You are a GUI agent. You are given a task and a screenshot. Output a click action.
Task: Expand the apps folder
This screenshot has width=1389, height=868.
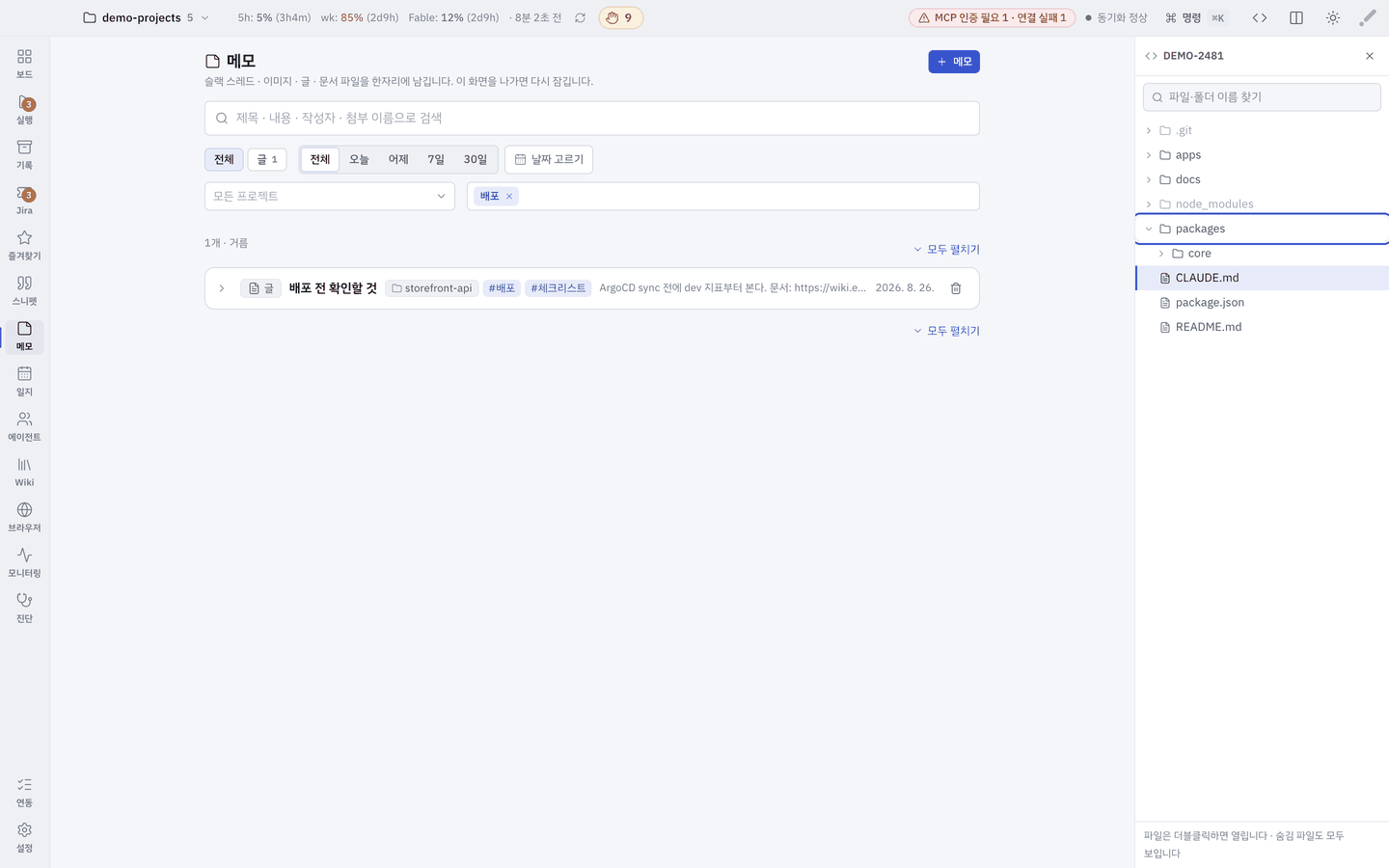coord(1262,155)
